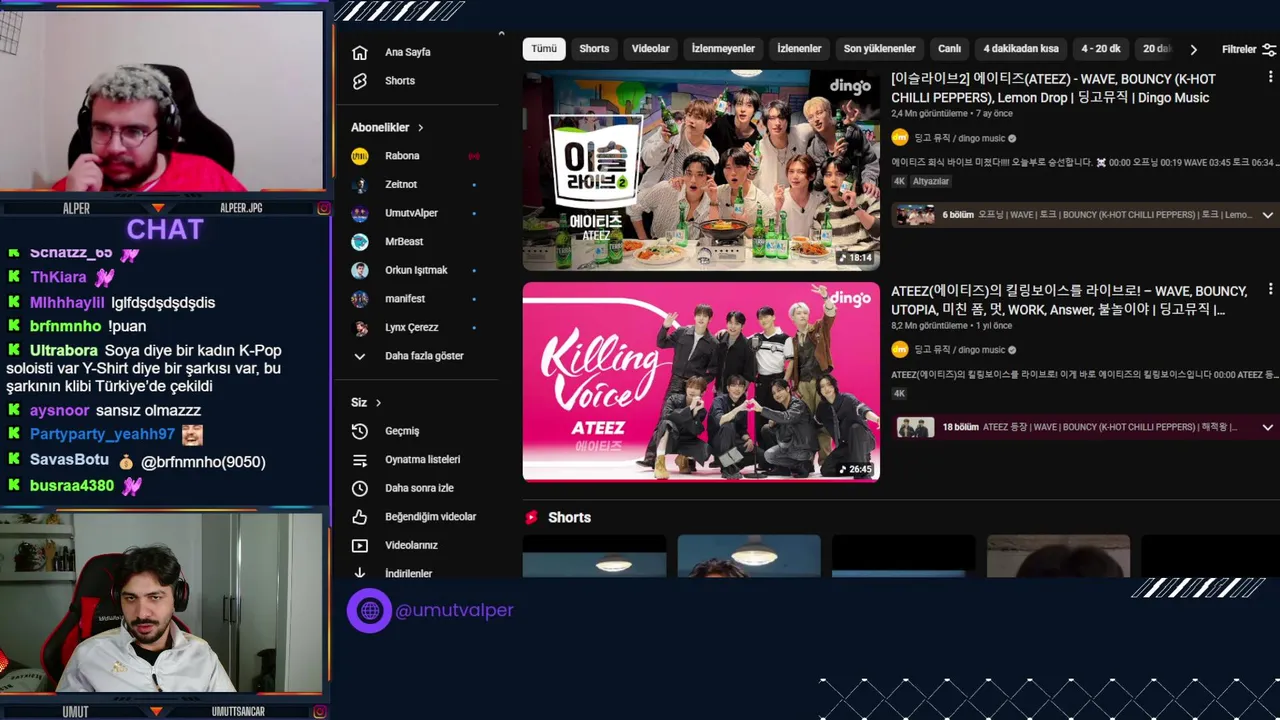The image size is (1280, 720).
Task: Open Daha sonra izle clock icon
Action: click(x=360, y=488)
